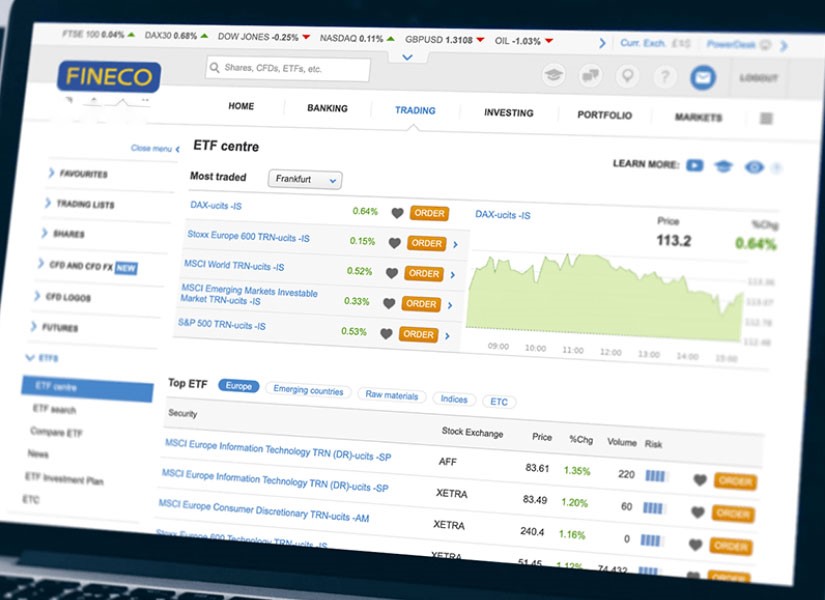The width and height of the screenshot is (825, 600).
Task: Click the magnifier icon in search box
Action: coord(214,67)
